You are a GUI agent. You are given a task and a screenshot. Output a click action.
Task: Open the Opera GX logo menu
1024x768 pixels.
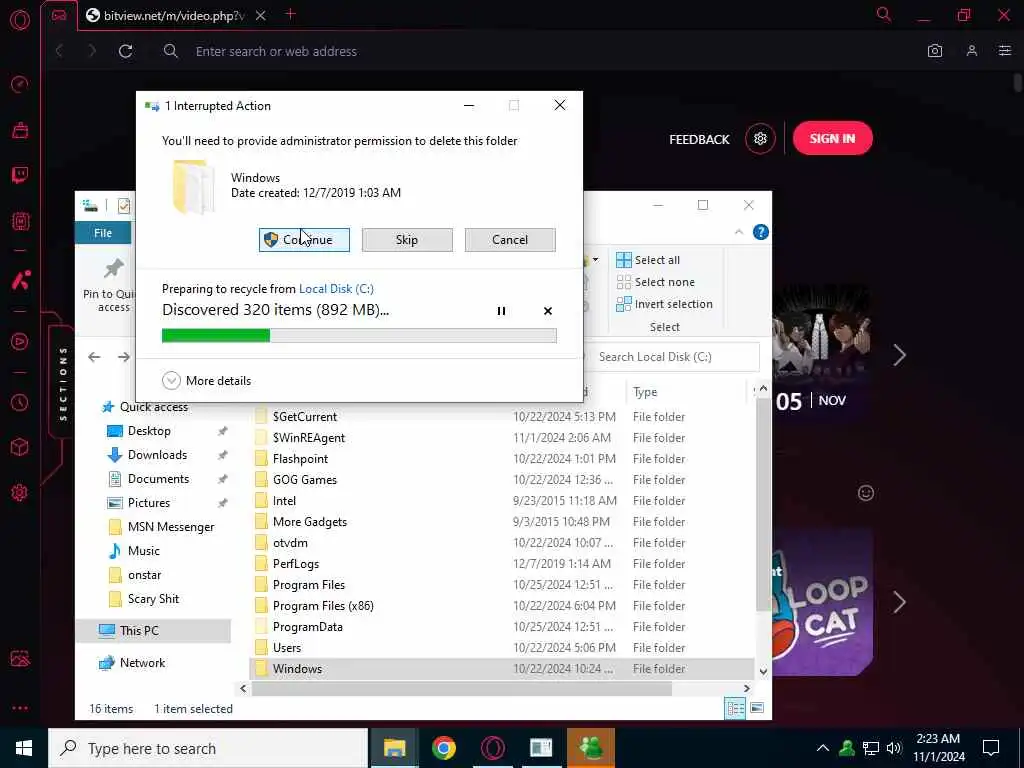(20, 20)
